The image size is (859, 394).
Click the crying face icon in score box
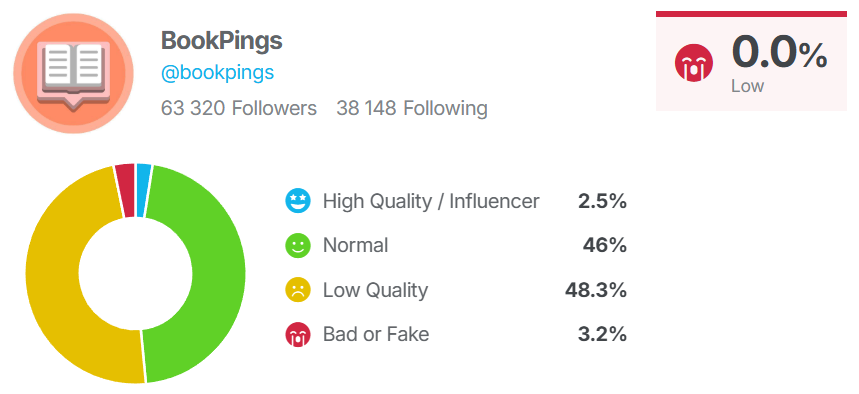694,63
